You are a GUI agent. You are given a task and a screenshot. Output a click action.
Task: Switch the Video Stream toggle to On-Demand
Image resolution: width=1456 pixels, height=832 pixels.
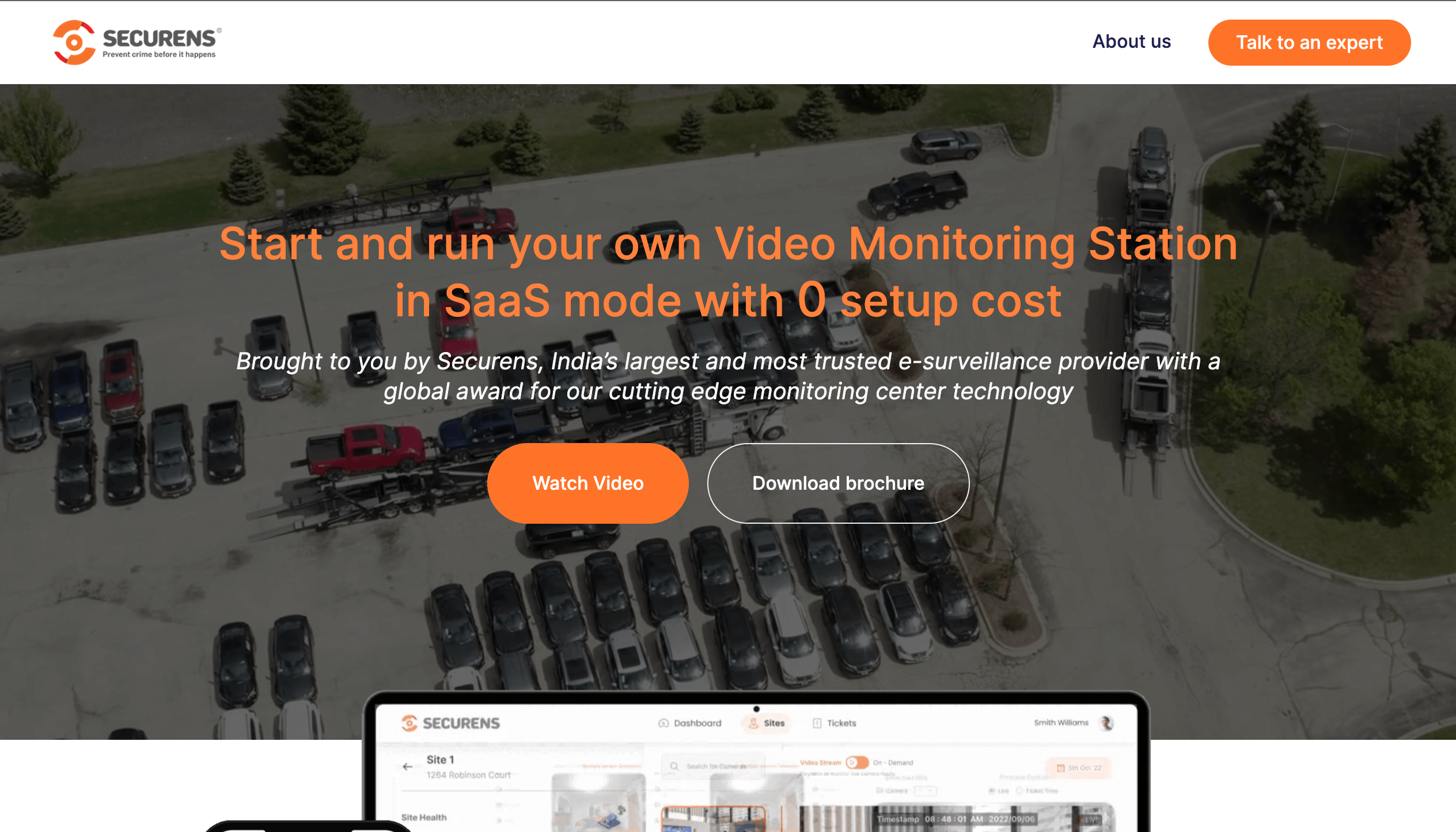pos(857,762)
